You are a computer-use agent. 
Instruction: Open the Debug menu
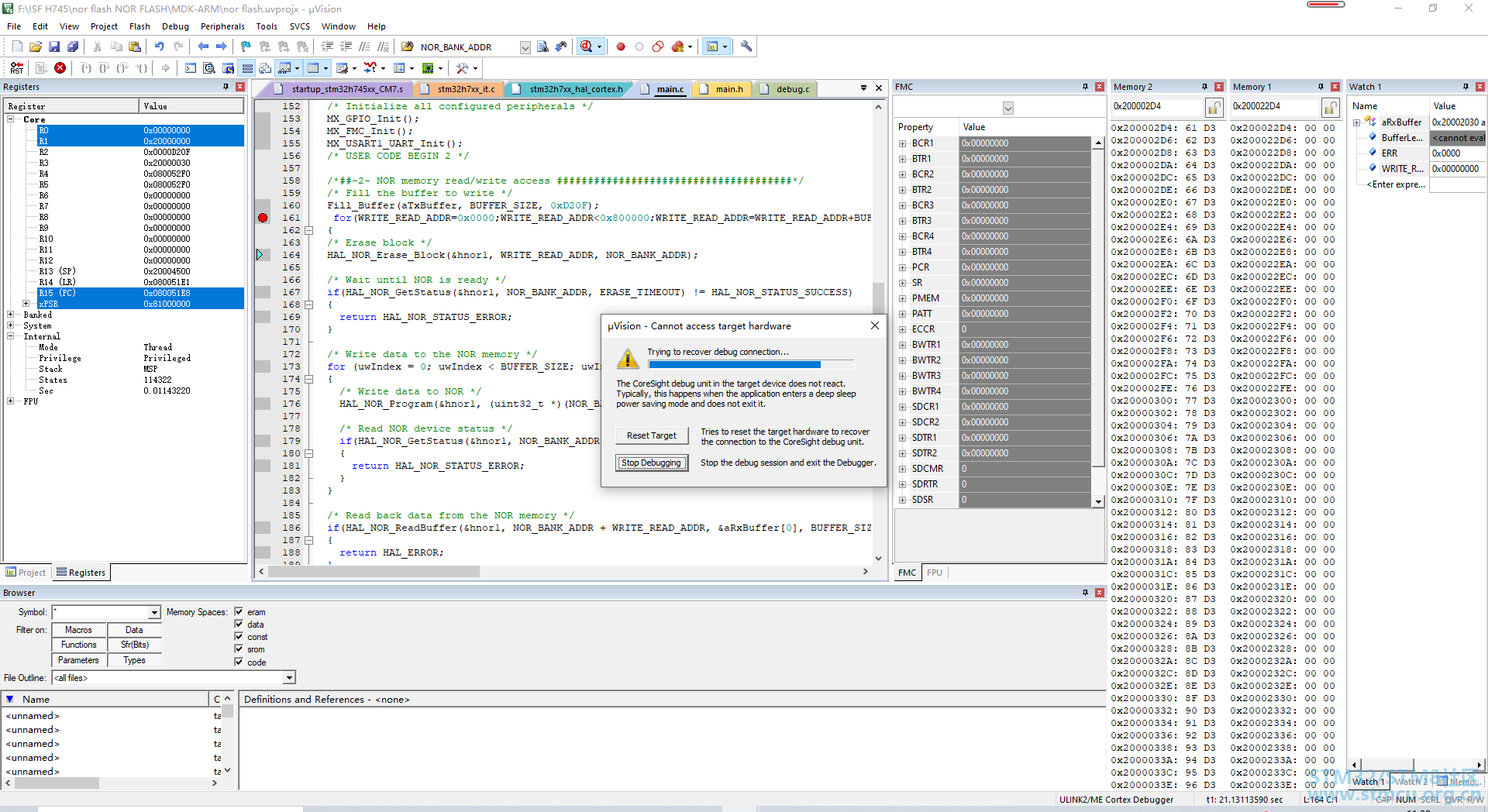click(175, 26)
